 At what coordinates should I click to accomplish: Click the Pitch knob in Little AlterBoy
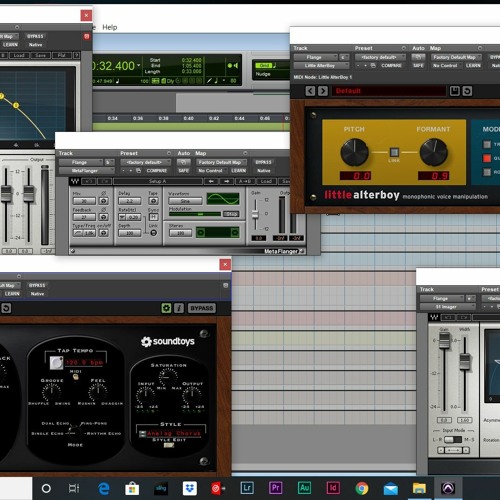[x=354, y=152]
